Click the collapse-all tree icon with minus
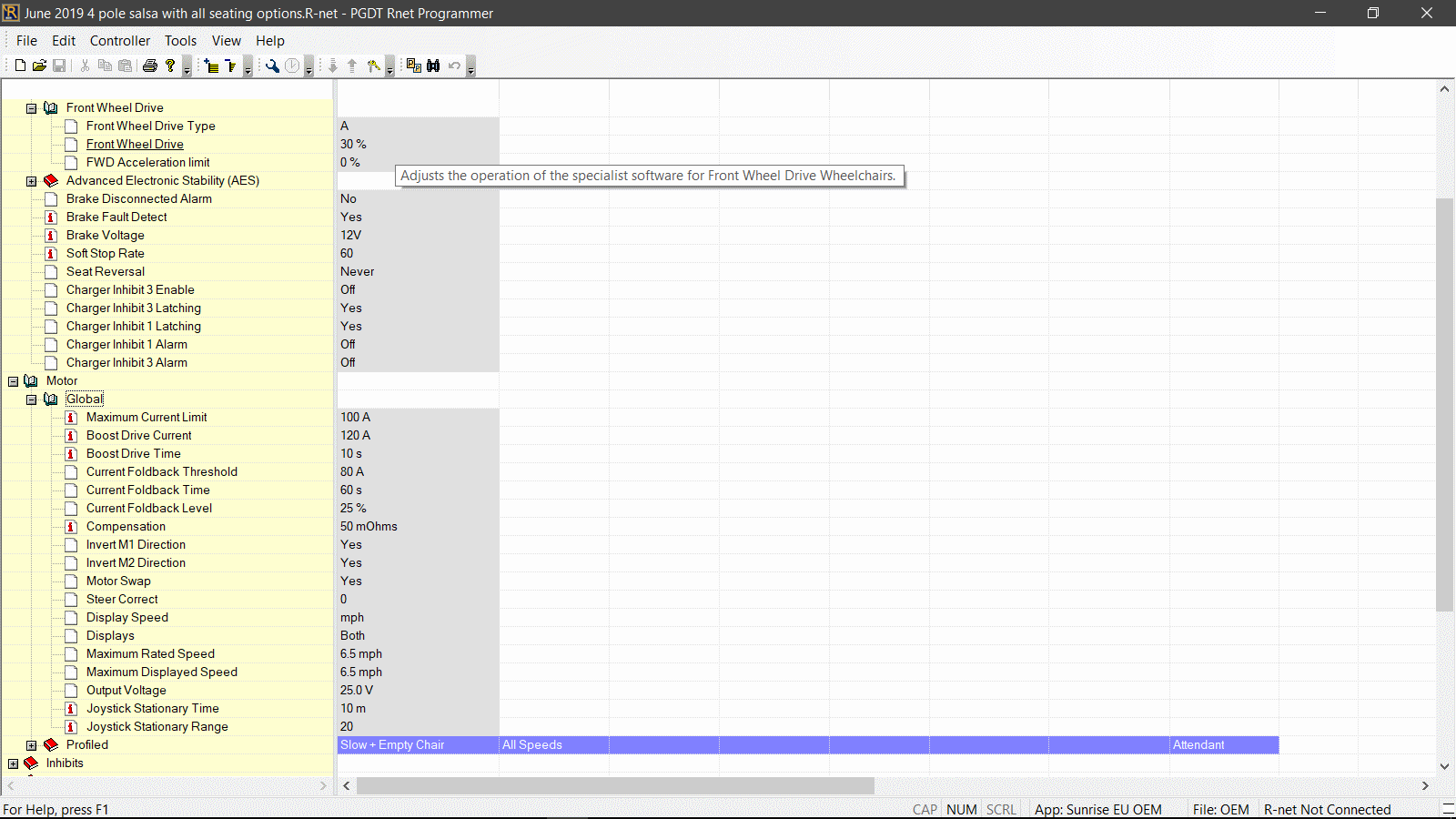 (231, 66)
